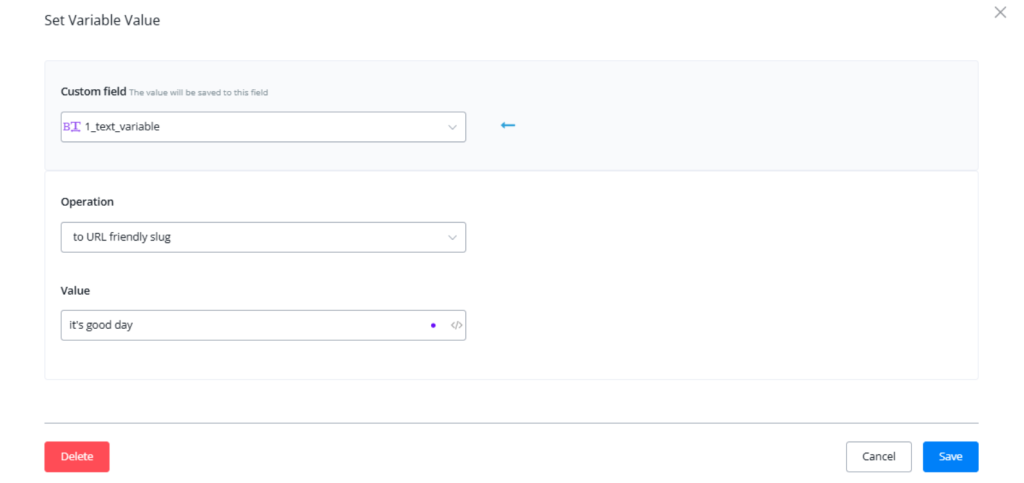Image resolution: width=1024 pixels, height=483 pixels.
Task: Expand the Operation dropdown chevron
Action: coord(452,238)
